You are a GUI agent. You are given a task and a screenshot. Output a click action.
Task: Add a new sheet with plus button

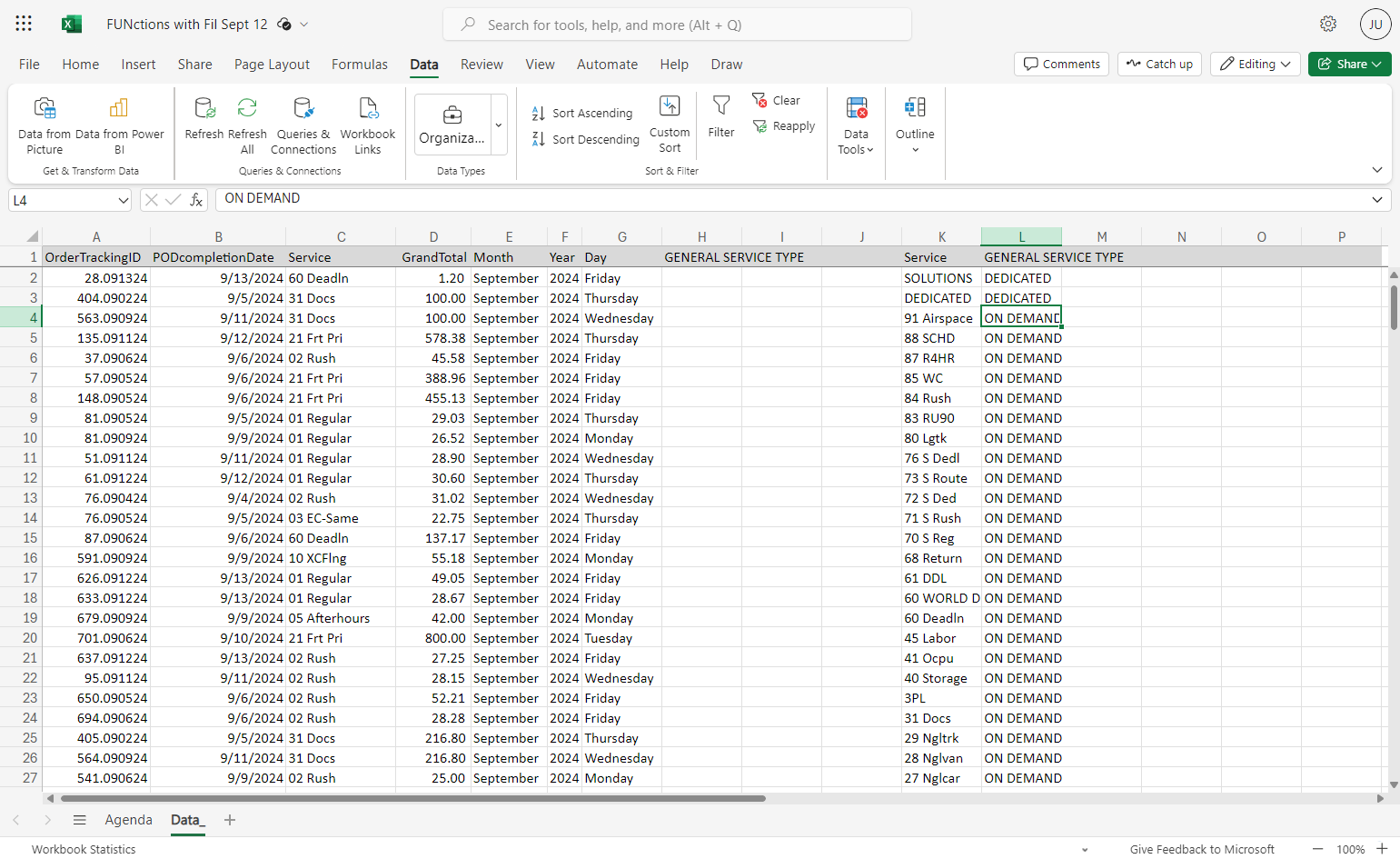tap(230, 820)
